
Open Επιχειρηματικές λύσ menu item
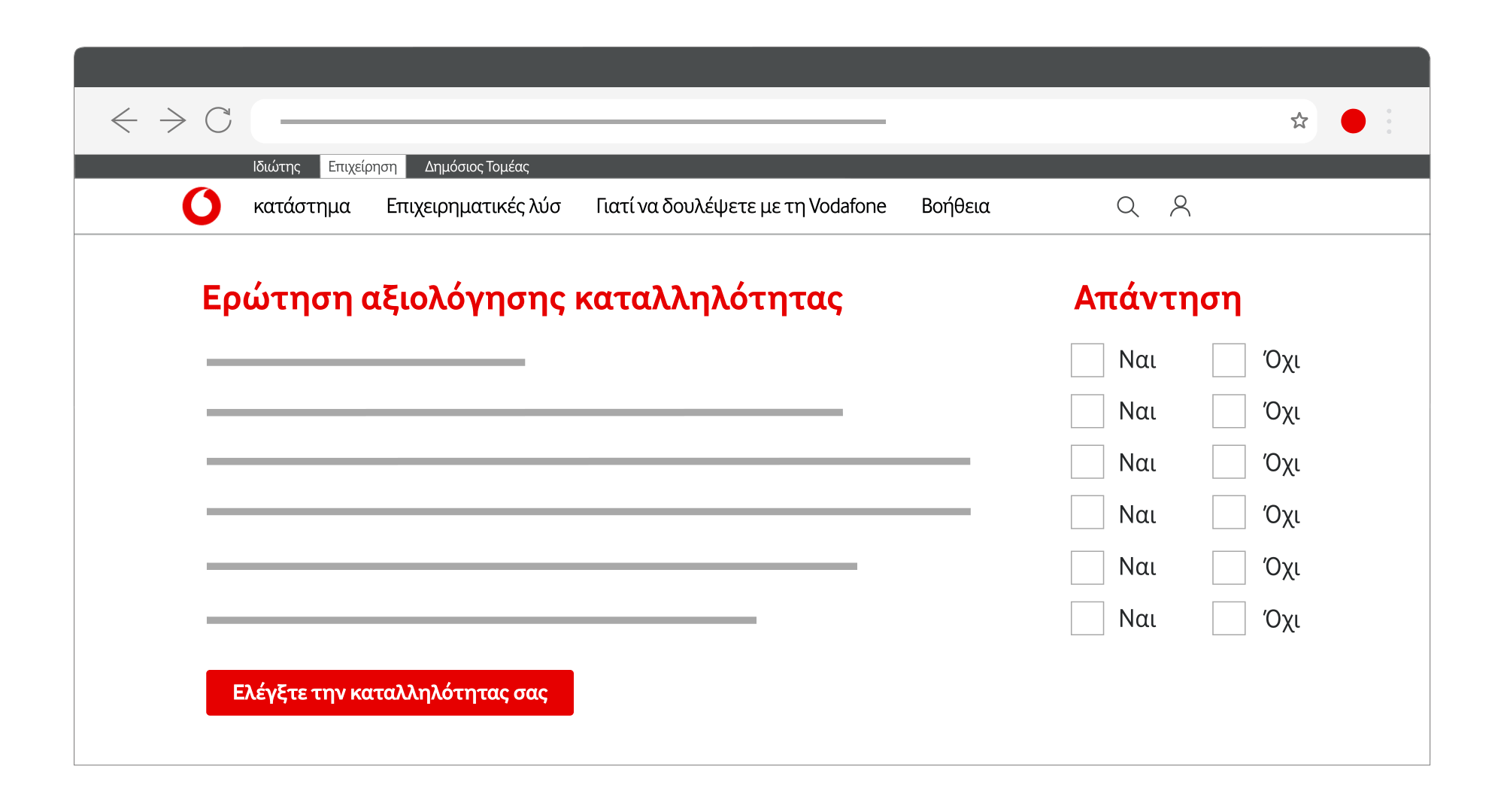(x=473, y=206)
